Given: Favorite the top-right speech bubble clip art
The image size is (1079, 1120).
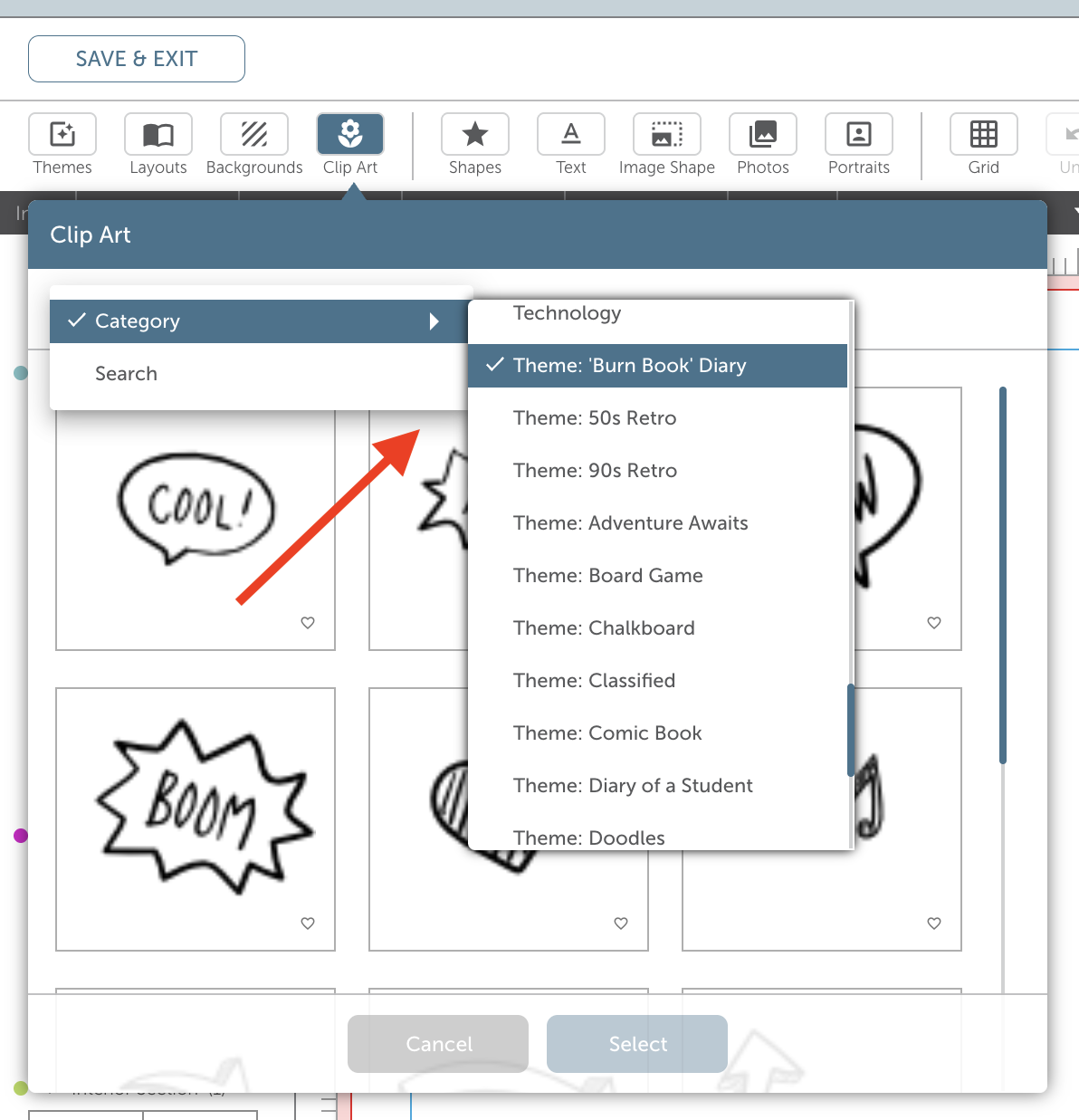Looking at the screenshot, I should (934, 623).
